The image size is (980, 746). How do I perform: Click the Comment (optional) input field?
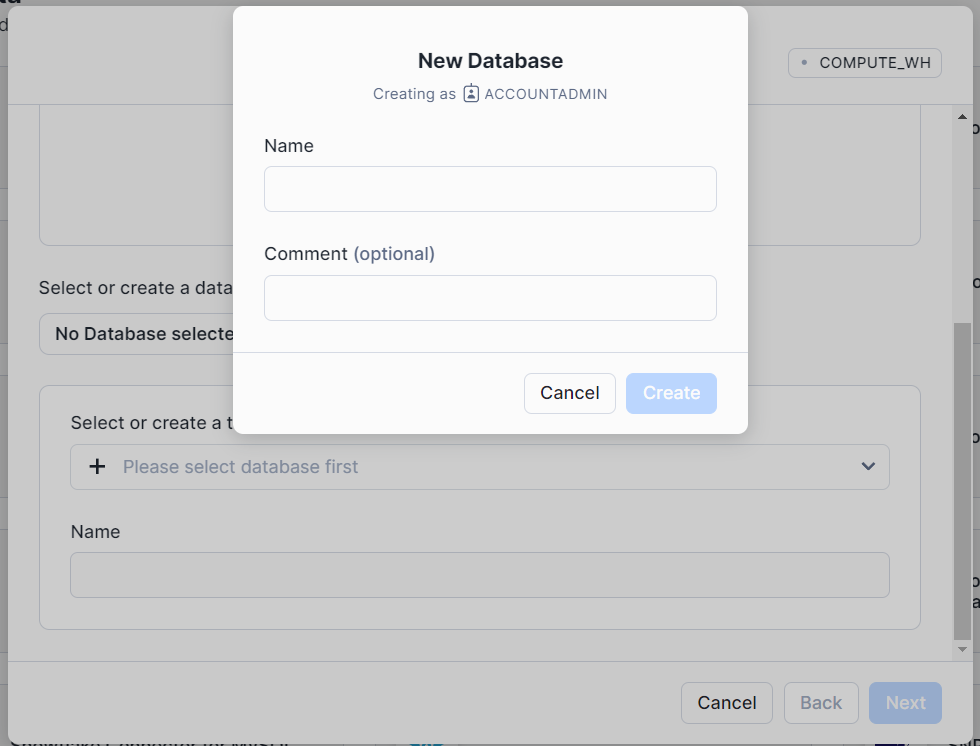(x=490, y=298)
